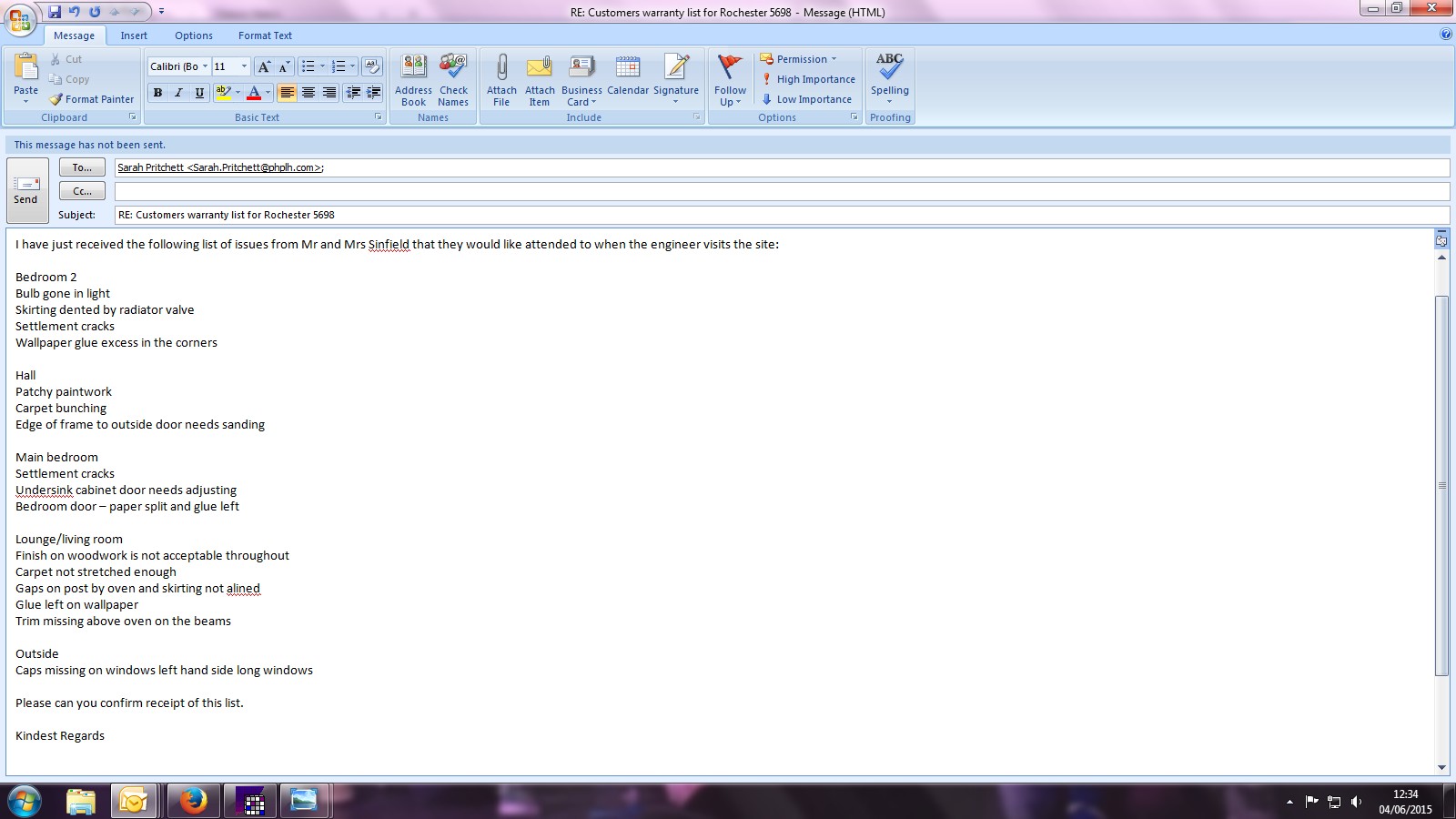Click the To... recipients button
The image size is (1456, 819).
tap(82, 167)
